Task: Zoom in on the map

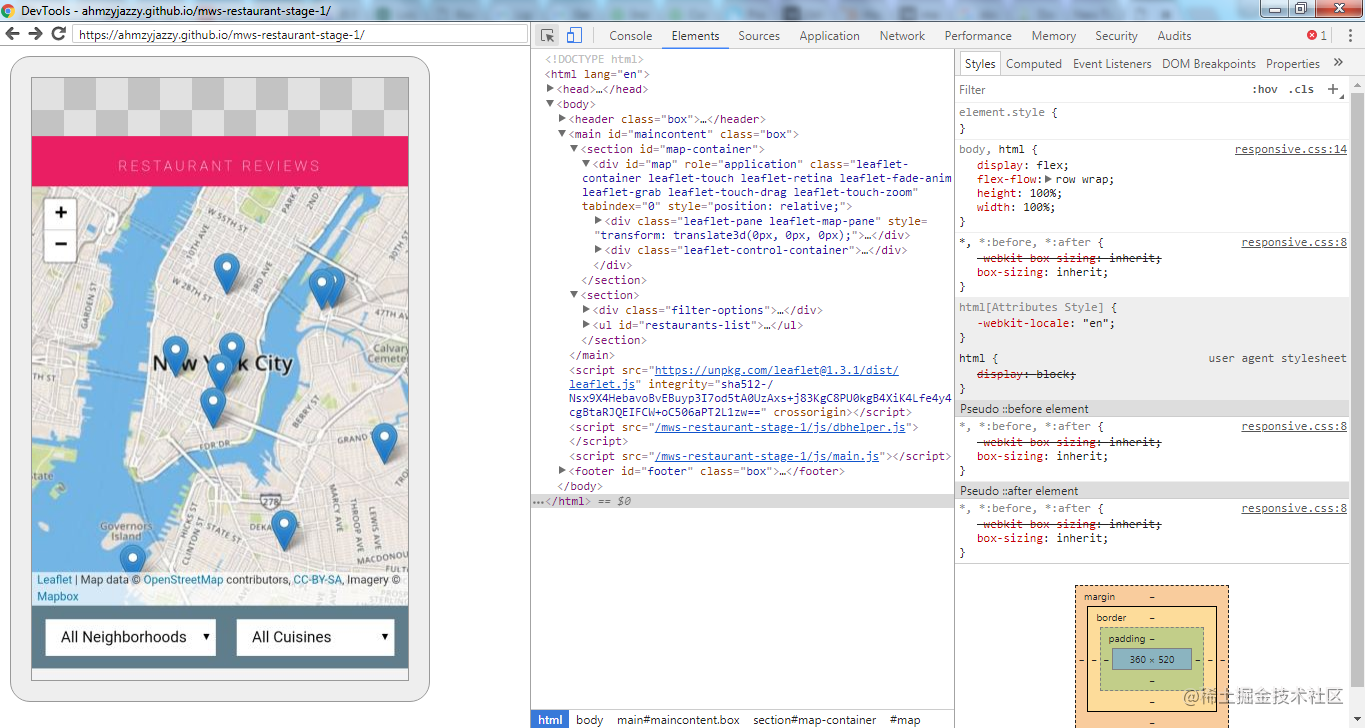Action: 61,212
